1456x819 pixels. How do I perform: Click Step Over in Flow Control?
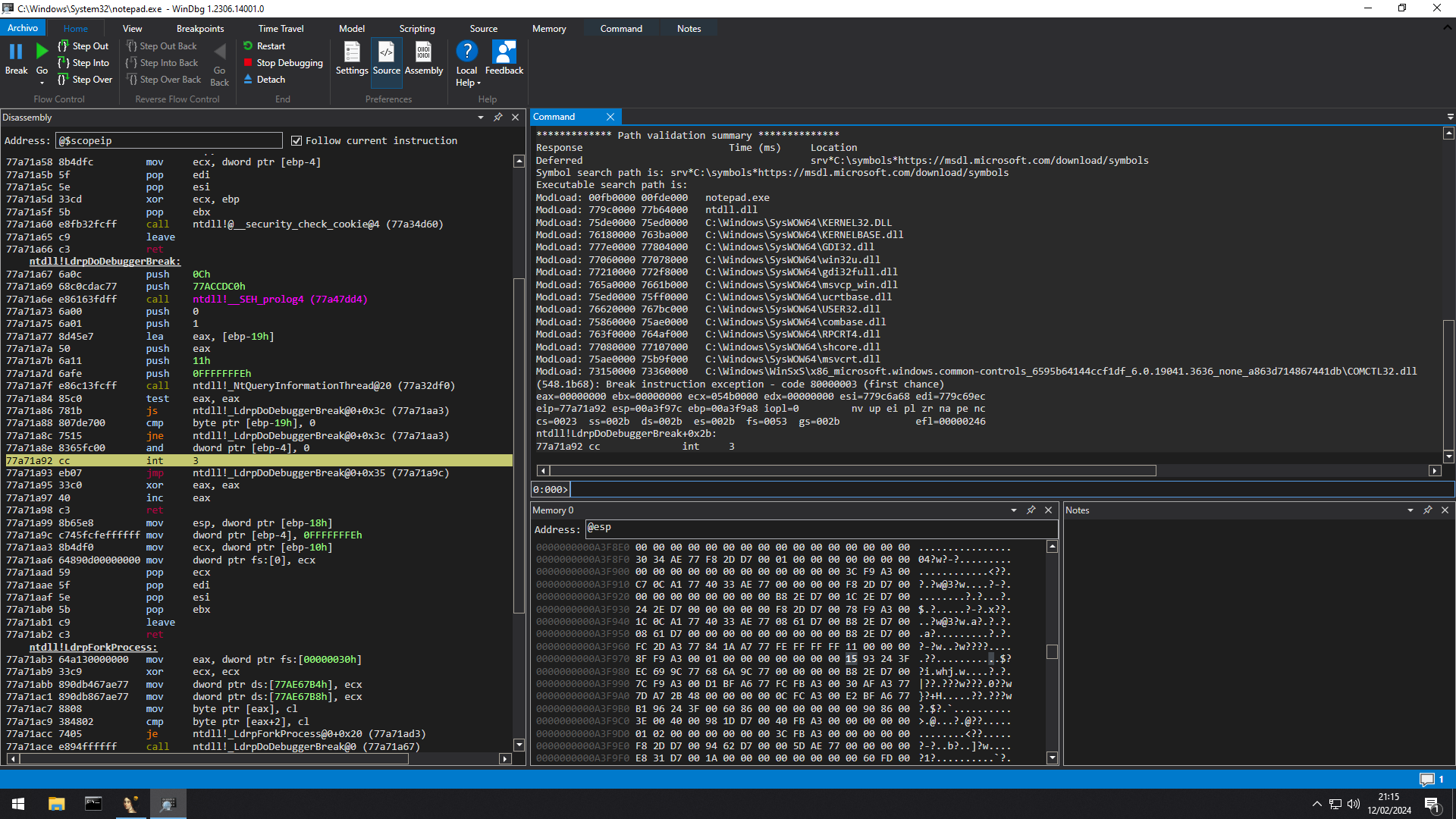[85, 80]
